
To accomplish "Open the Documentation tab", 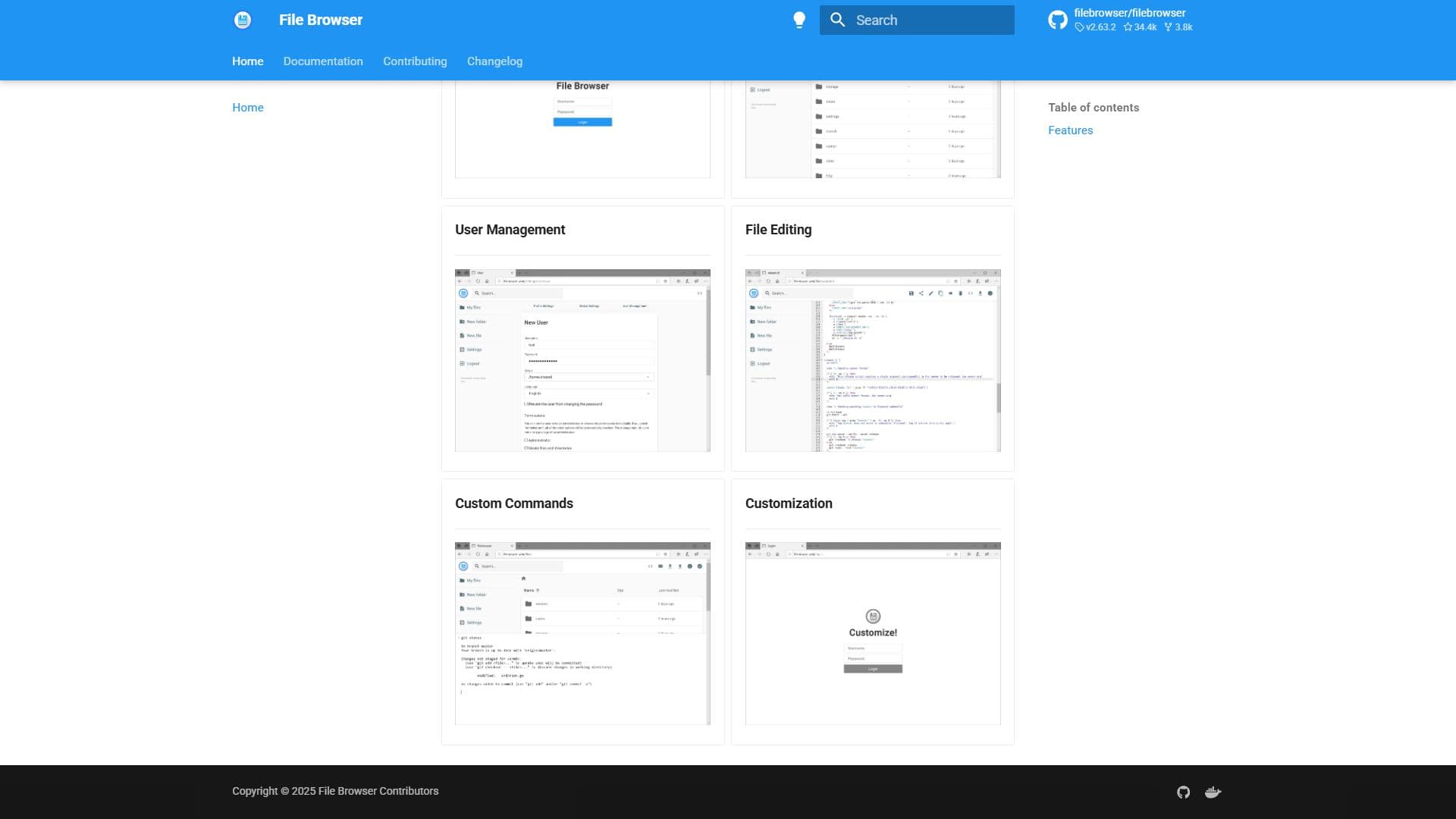I will (x=323, y=61).
